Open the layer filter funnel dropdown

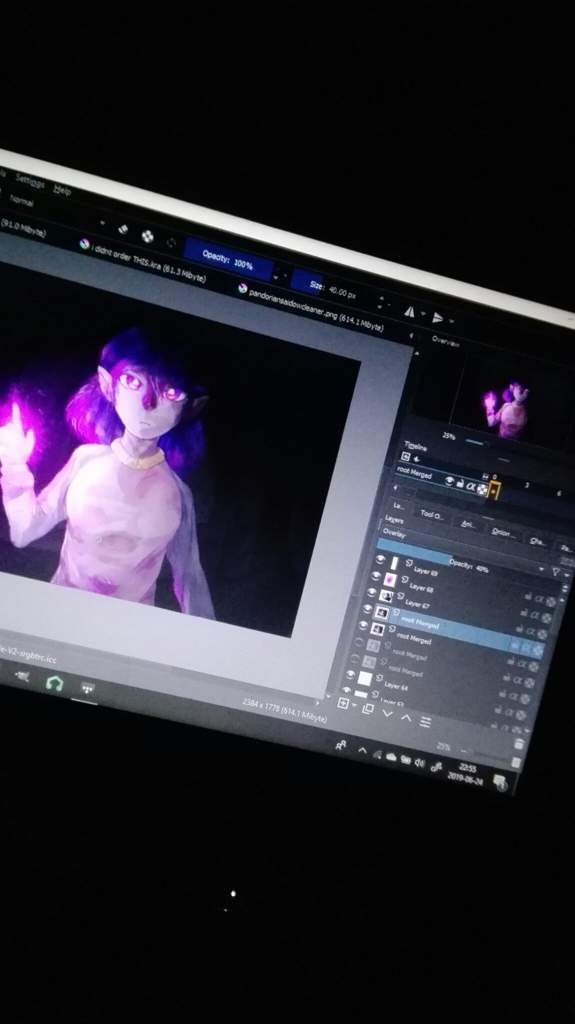tap(557, 571)
